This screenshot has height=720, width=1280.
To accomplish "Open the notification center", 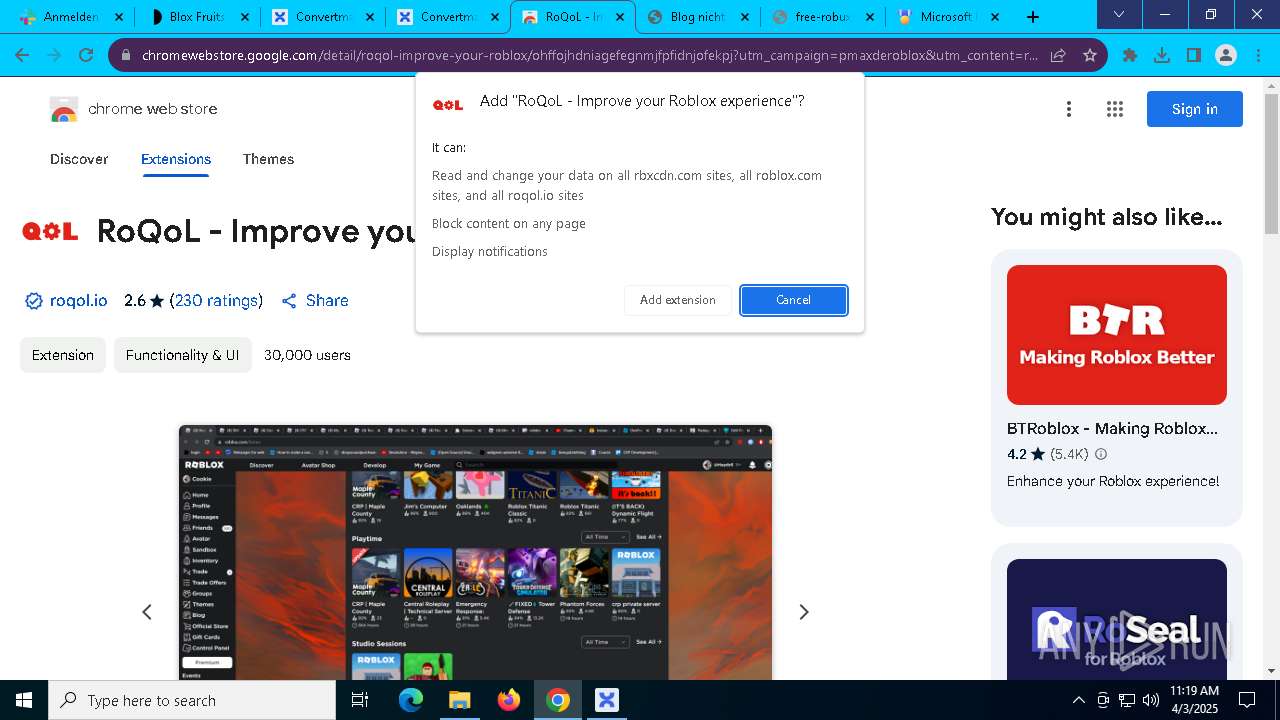I will (x=1247, y=700).
